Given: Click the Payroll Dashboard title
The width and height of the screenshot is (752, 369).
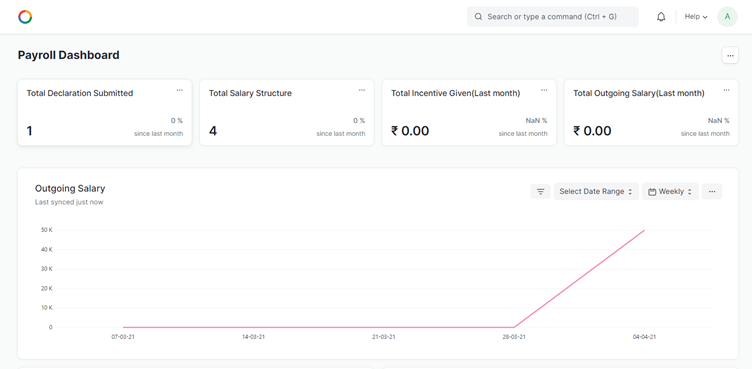Looking at the screenshot, I should pos(69,55).
